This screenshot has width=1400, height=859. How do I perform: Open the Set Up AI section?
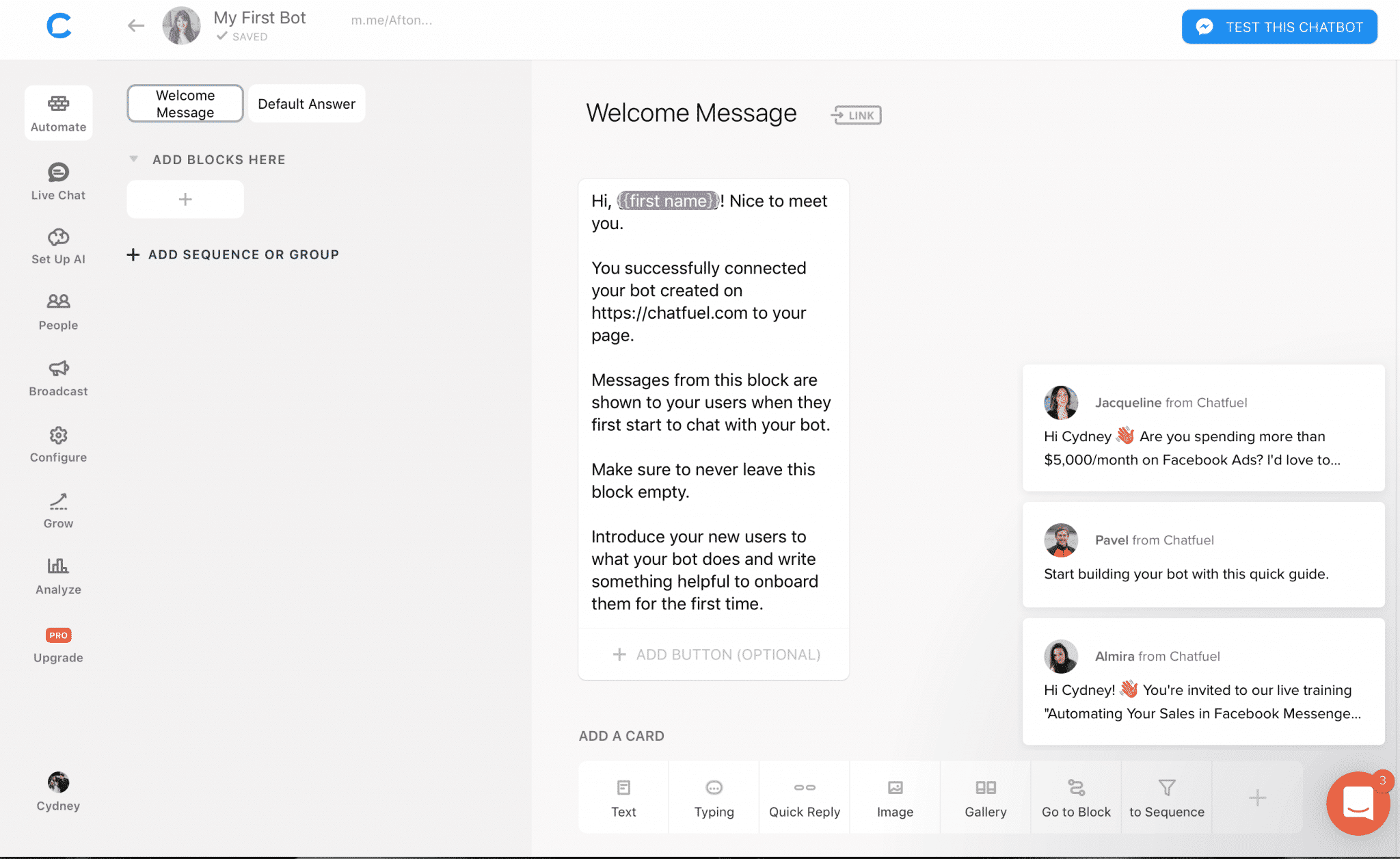[x=58, y=247]
